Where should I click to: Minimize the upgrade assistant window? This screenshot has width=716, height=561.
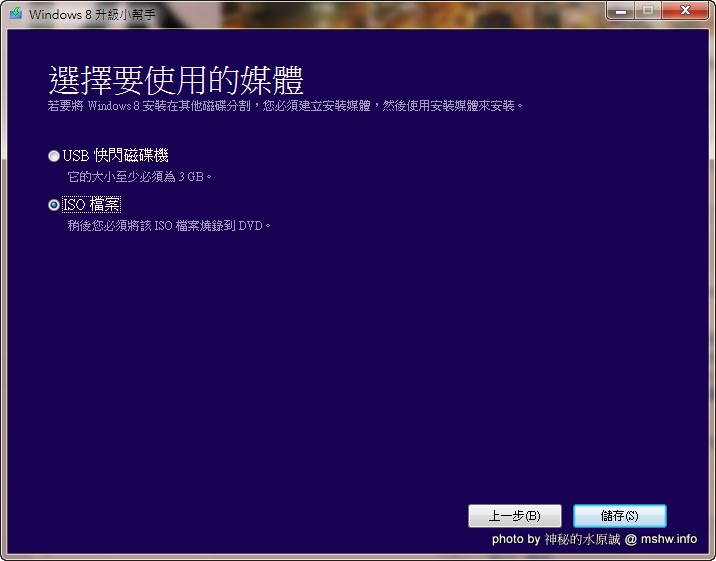620,10
